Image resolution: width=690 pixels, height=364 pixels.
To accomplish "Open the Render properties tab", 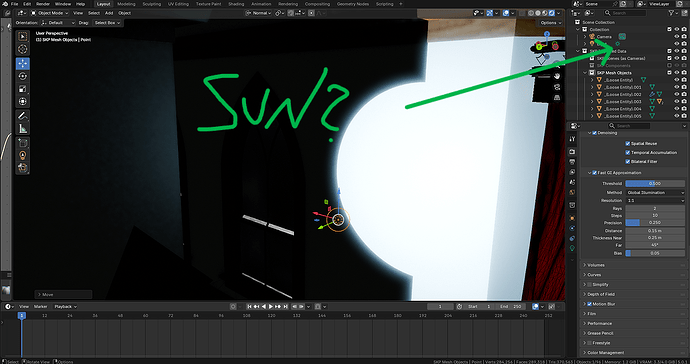I will pos(572,151).
